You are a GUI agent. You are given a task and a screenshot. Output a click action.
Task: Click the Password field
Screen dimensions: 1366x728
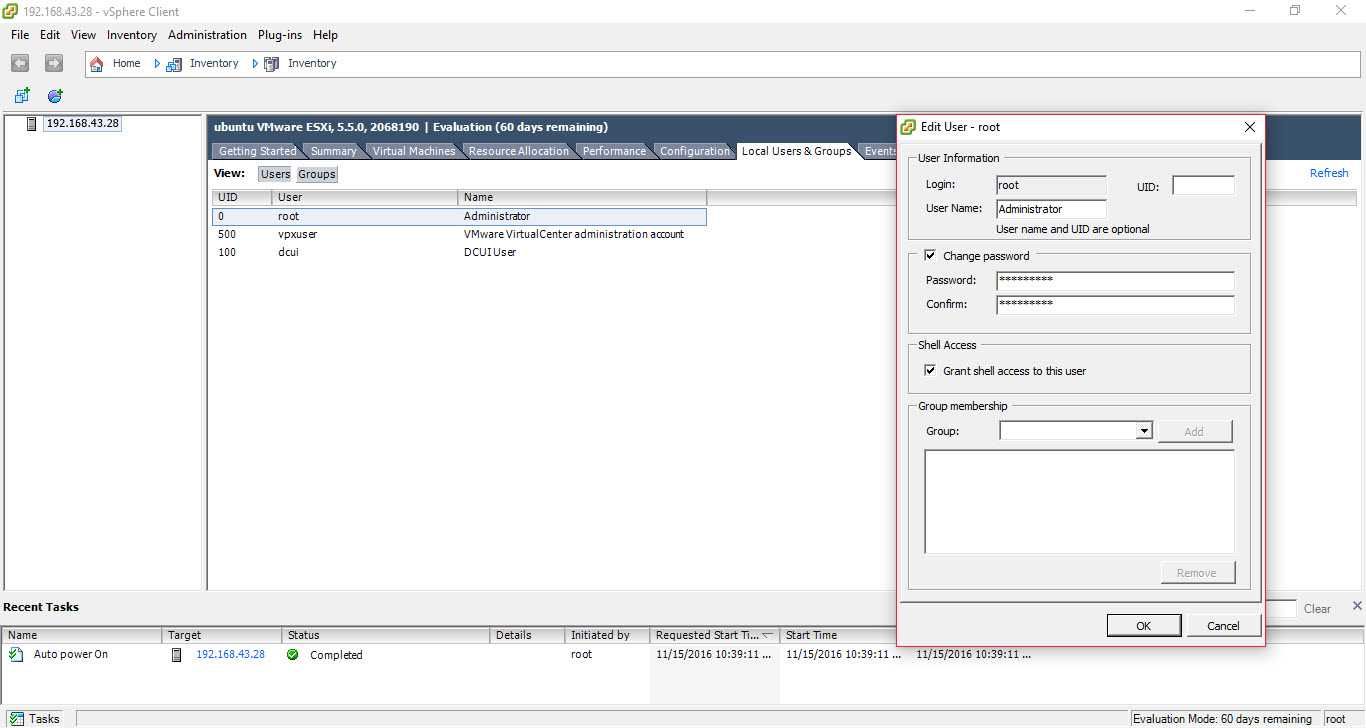click(1115, 281)
